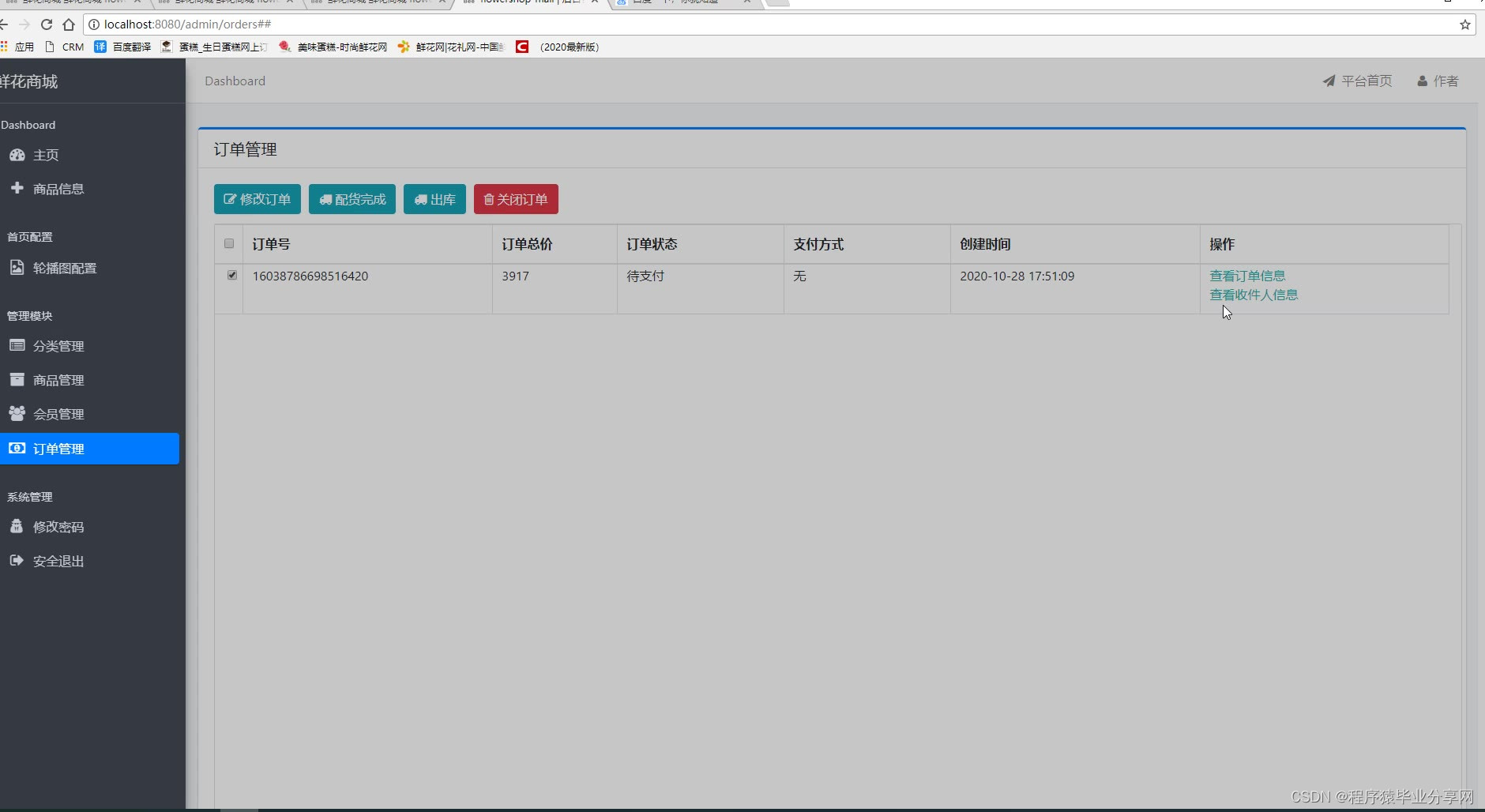The image size is (1485, 812).
Task: Click the 配货完成 button
Action: [x=352, y=199]
